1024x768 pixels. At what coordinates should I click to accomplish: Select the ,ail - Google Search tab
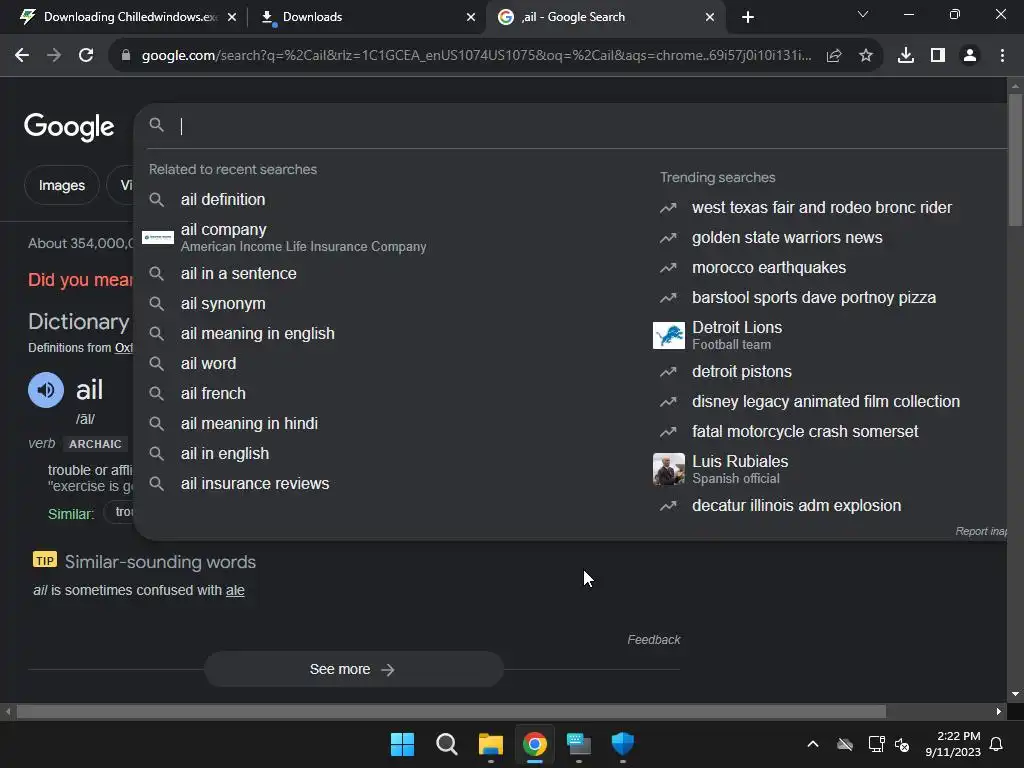point(604,17)
